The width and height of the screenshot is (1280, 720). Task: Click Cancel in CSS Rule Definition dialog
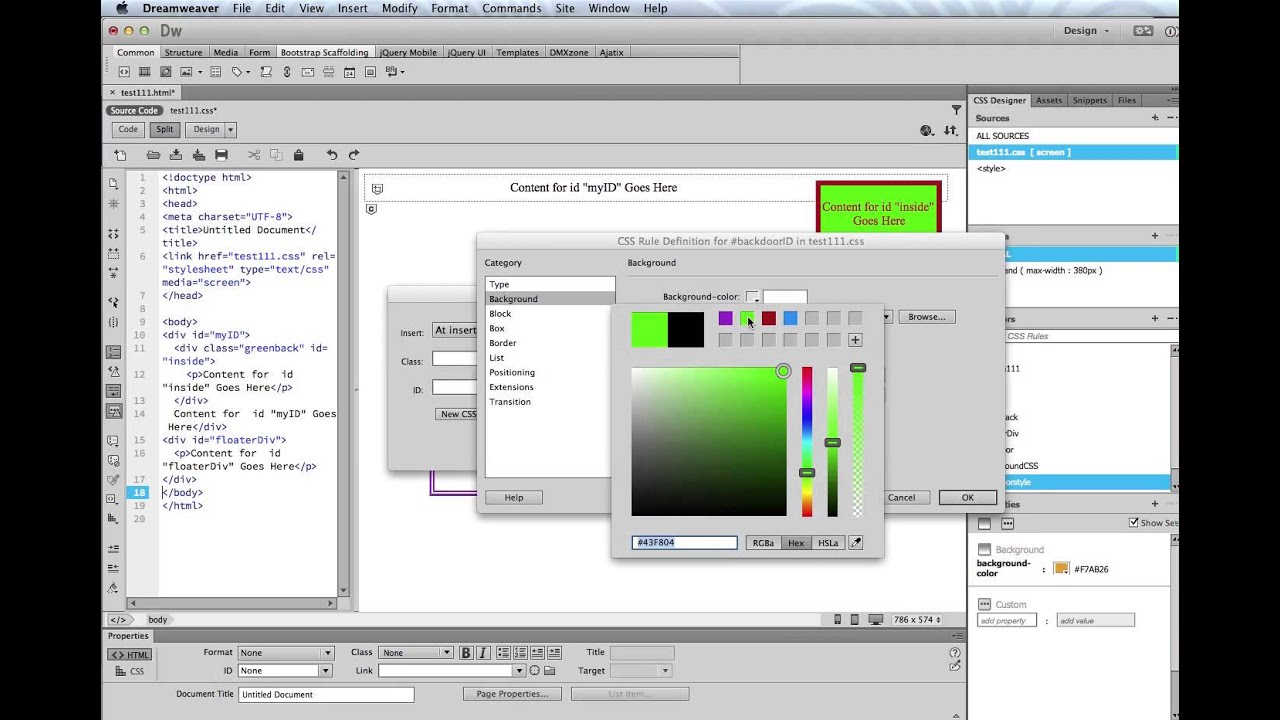click(901, 497)
